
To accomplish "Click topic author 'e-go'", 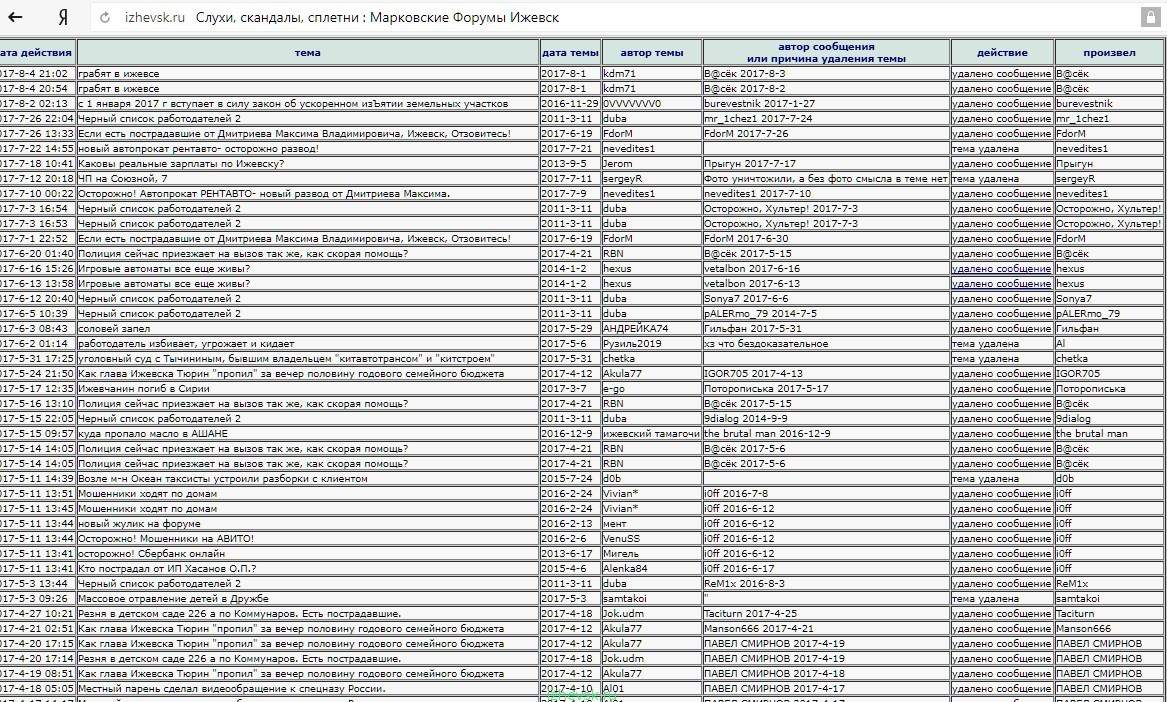I will 613,389.
